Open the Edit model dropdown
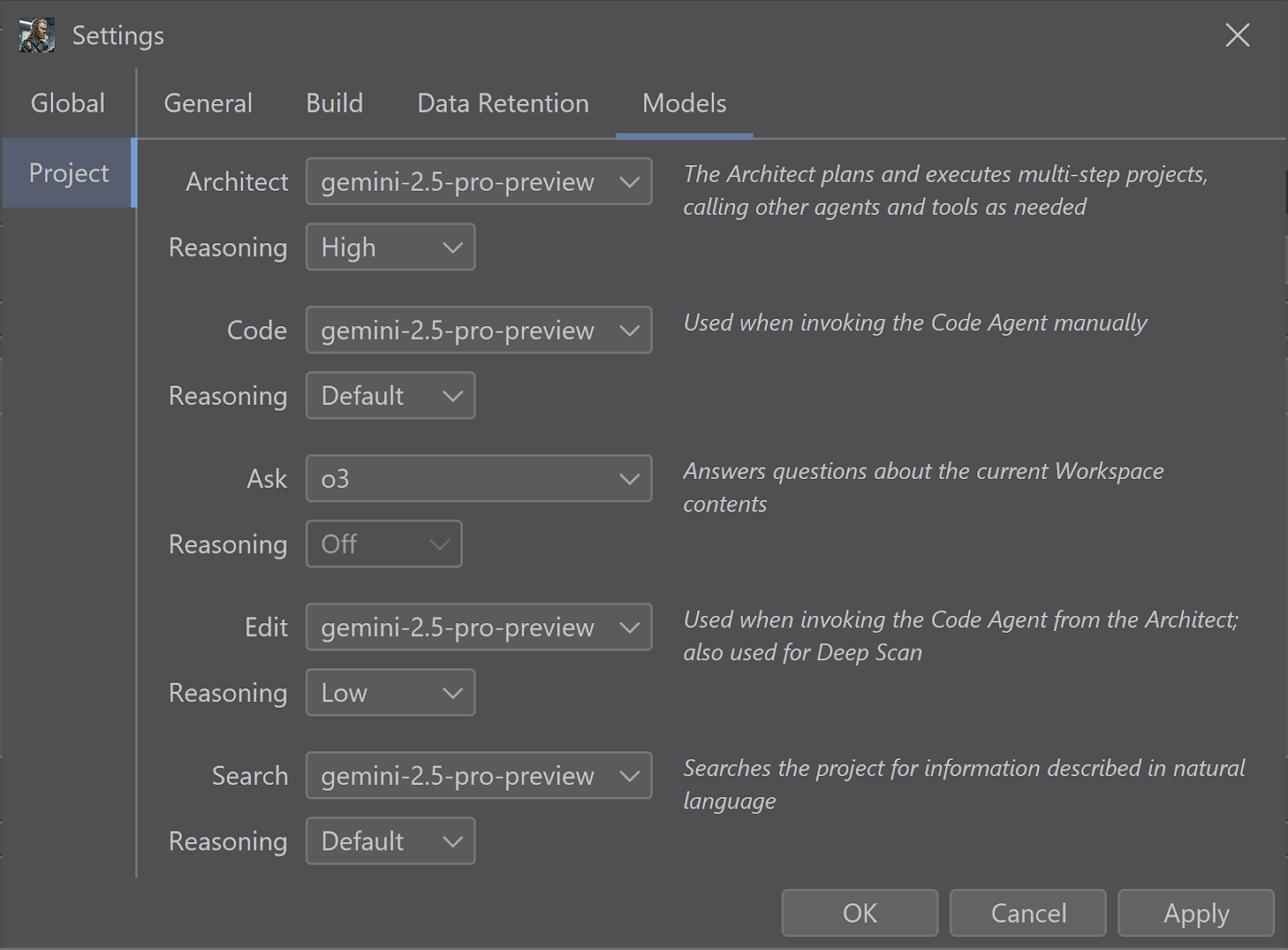The height and width of the screenshot is (950, 1288). point(478,627)
